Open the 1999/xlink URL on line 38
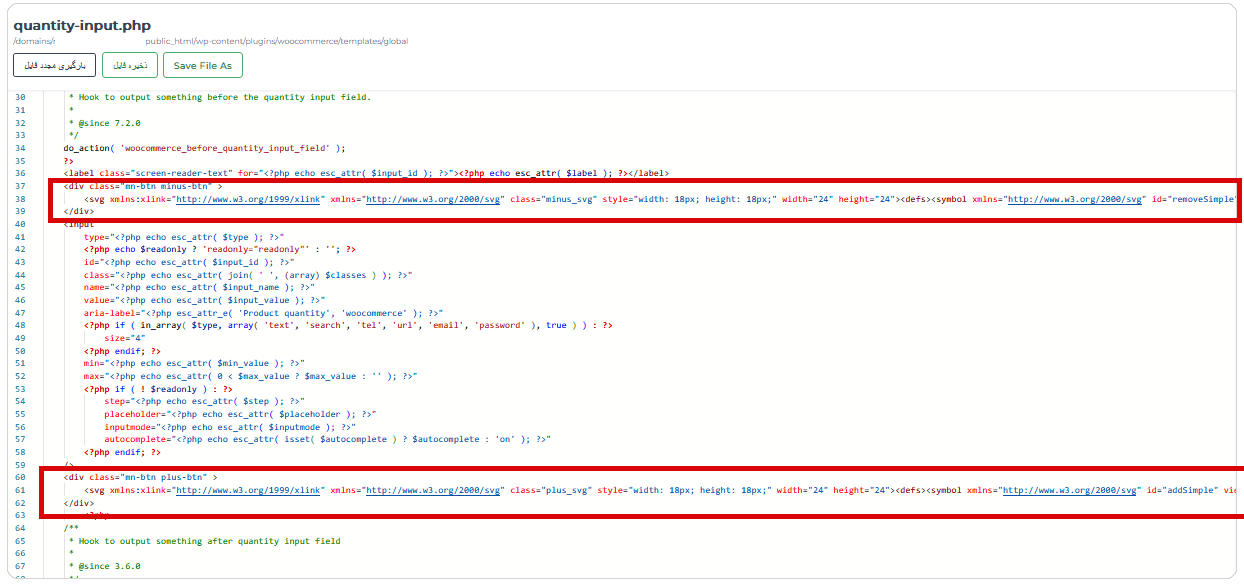 tap(249, 200)
